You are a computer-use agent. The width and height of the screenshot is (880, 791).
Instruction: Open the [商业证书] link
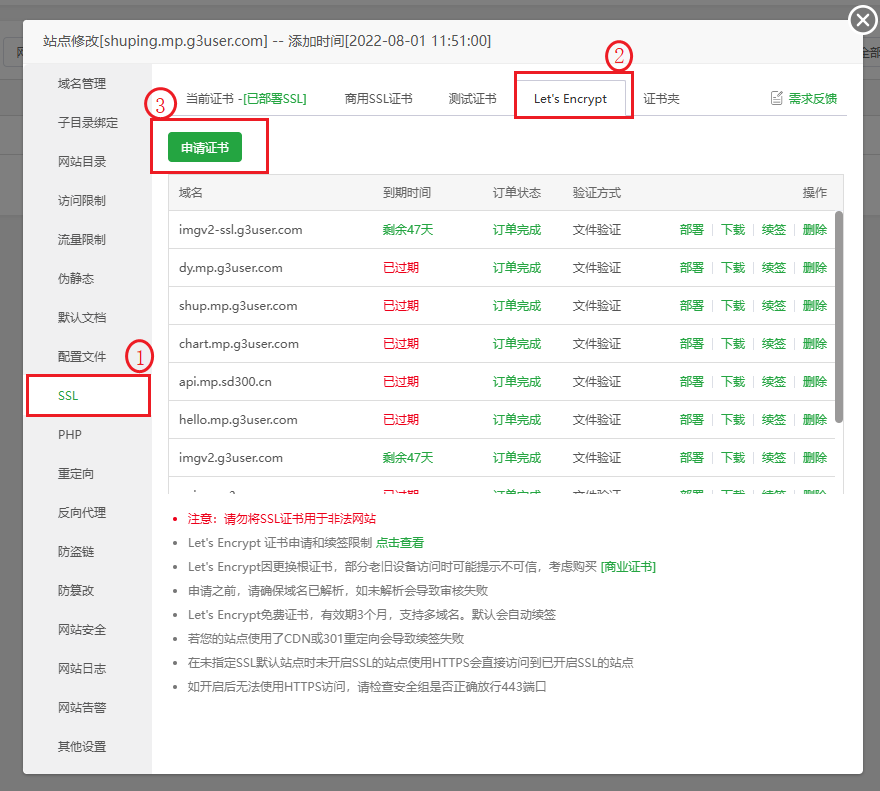tap(628, 567)
